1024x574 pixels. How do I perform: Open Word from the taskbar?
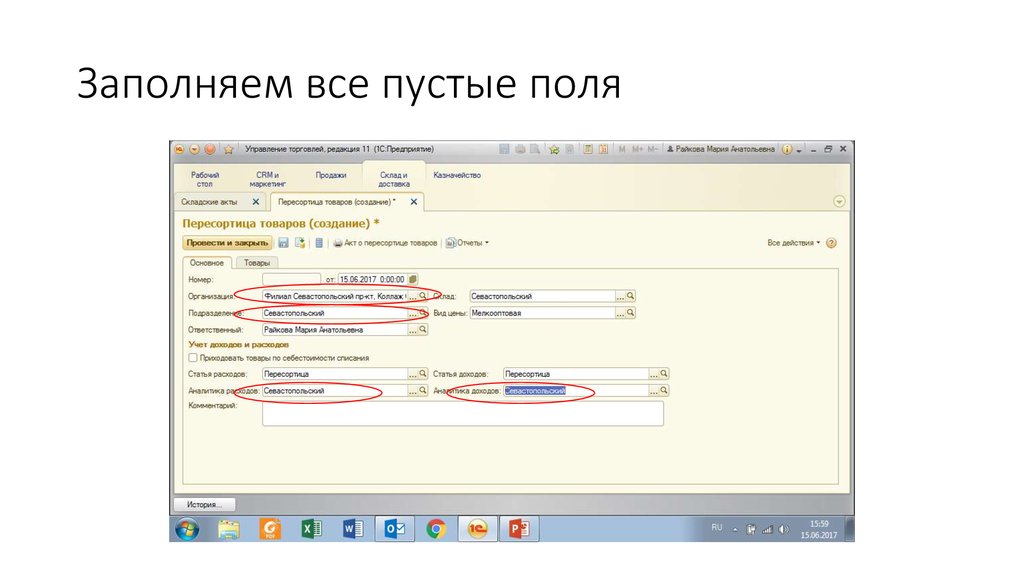click(x=353, y=529)
